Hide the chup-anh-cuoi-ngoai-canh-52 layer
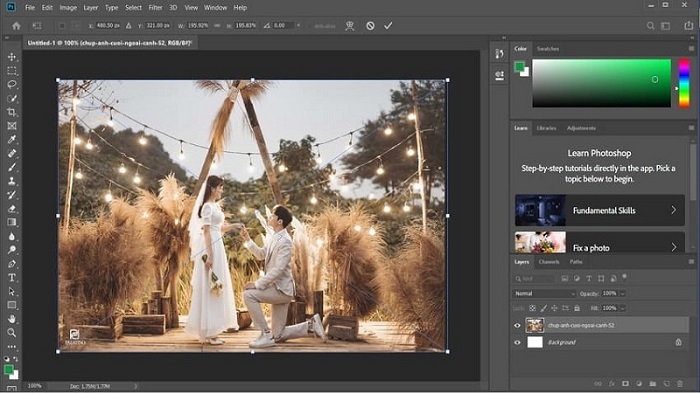Viewport: 700px width, 393px height. coord(517,326)
